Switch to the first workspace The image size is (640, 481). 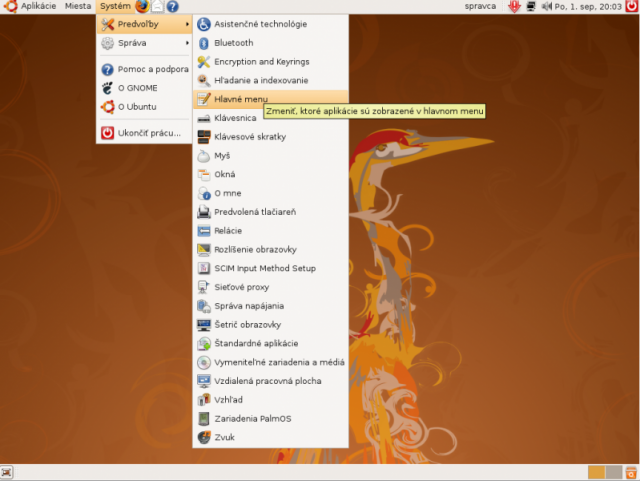596,472
